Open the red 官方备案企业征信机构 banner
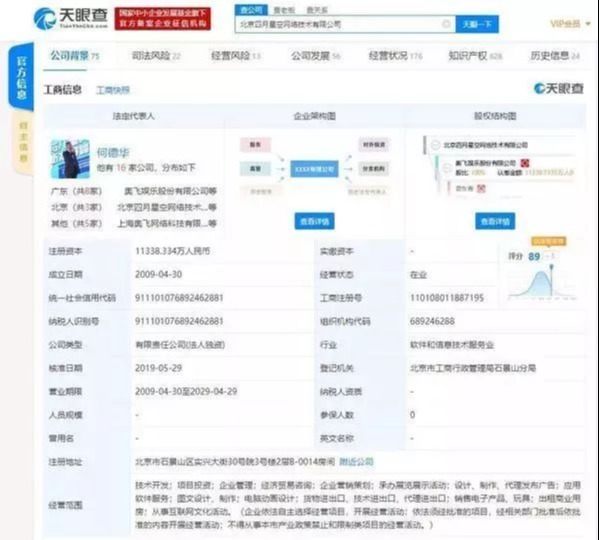 click(163, 18)
